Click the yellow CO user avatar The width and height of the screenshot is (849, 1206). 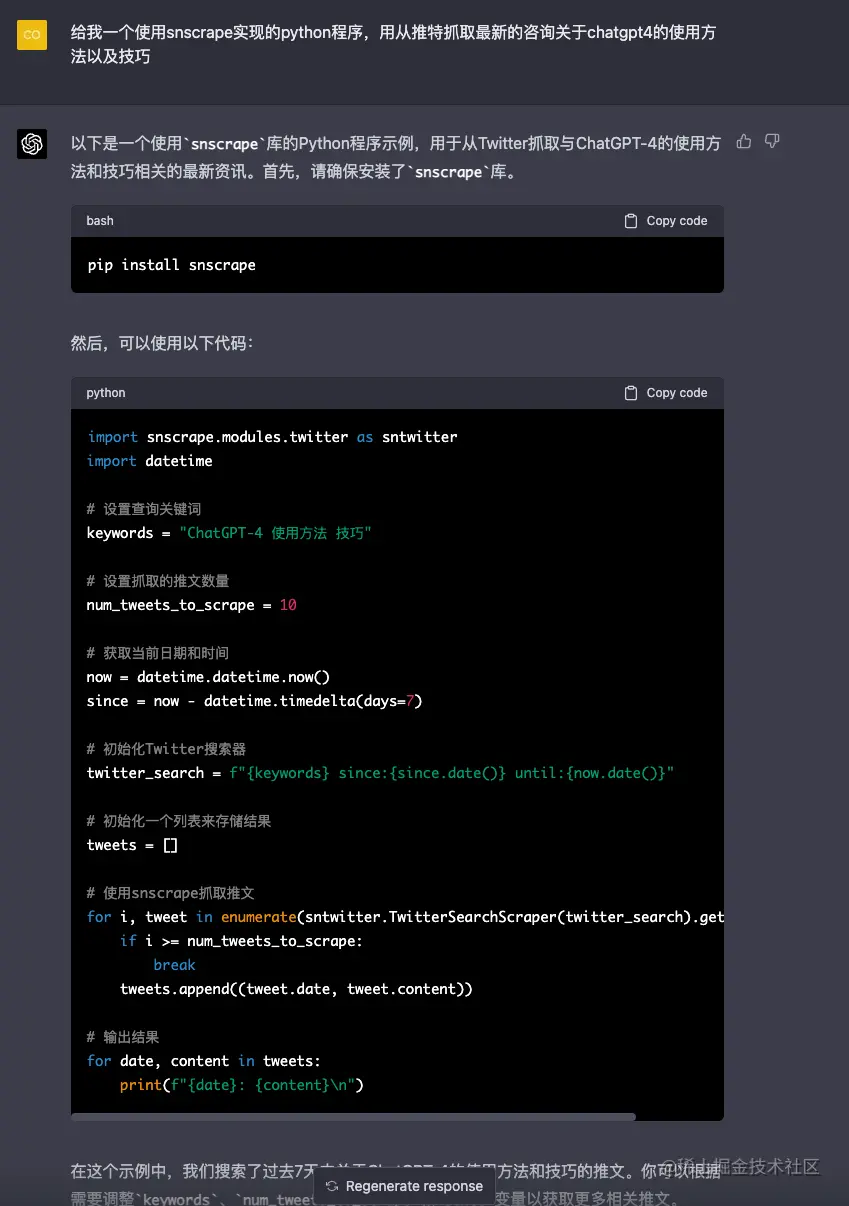pyautogui.click(x=32, y=34)
